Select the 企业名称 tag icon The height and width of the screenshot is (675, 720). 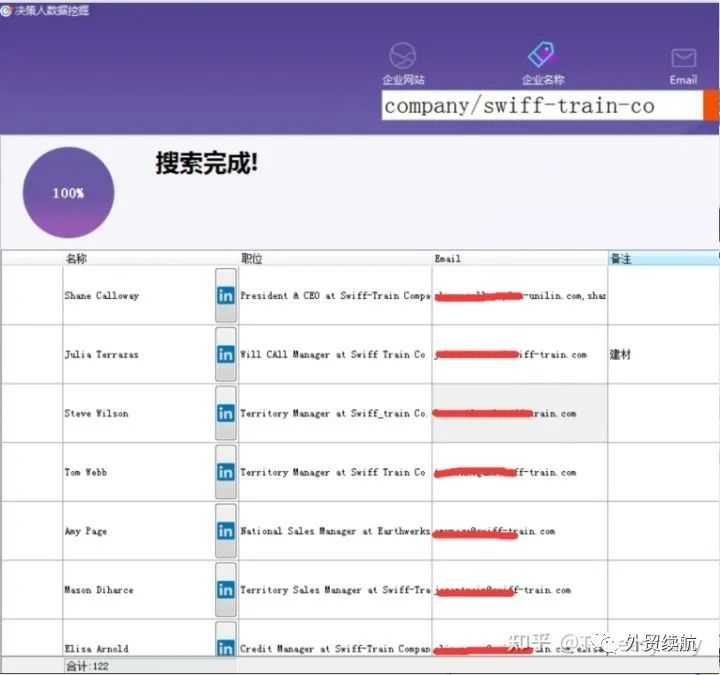click(542, 55)
